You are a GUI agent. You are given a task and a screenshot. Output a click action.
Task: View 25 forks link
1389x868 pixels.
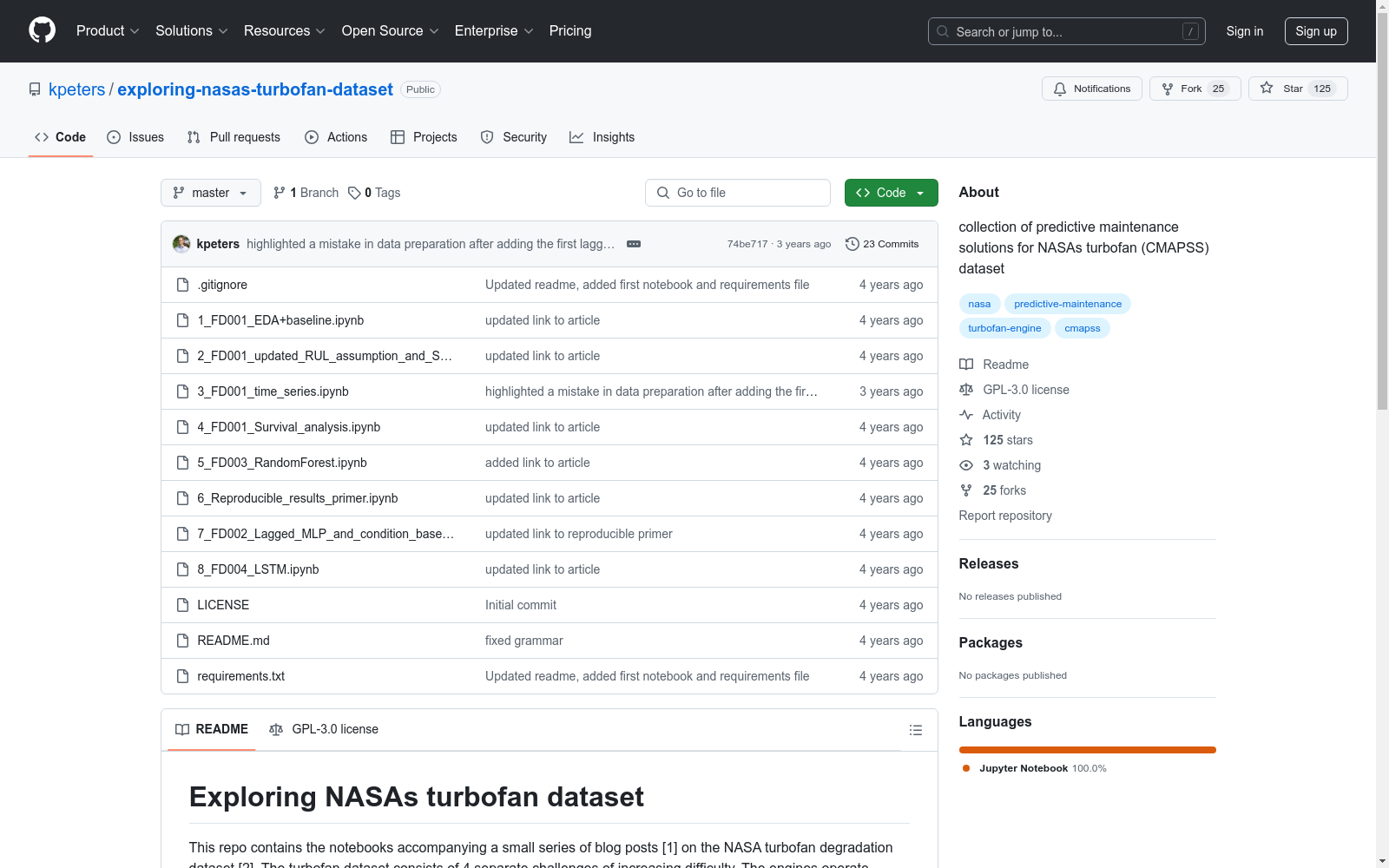pos(993,490)
